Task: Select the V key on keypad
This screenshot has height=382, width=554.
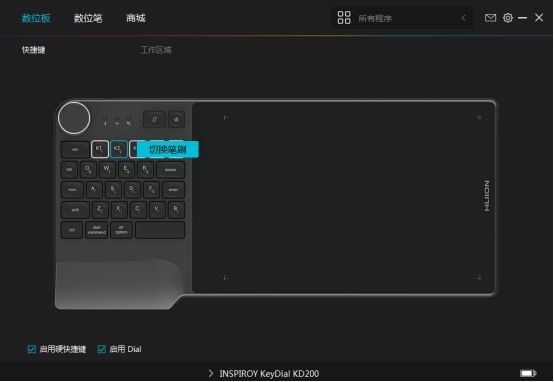Action: [x=157, y=210]
